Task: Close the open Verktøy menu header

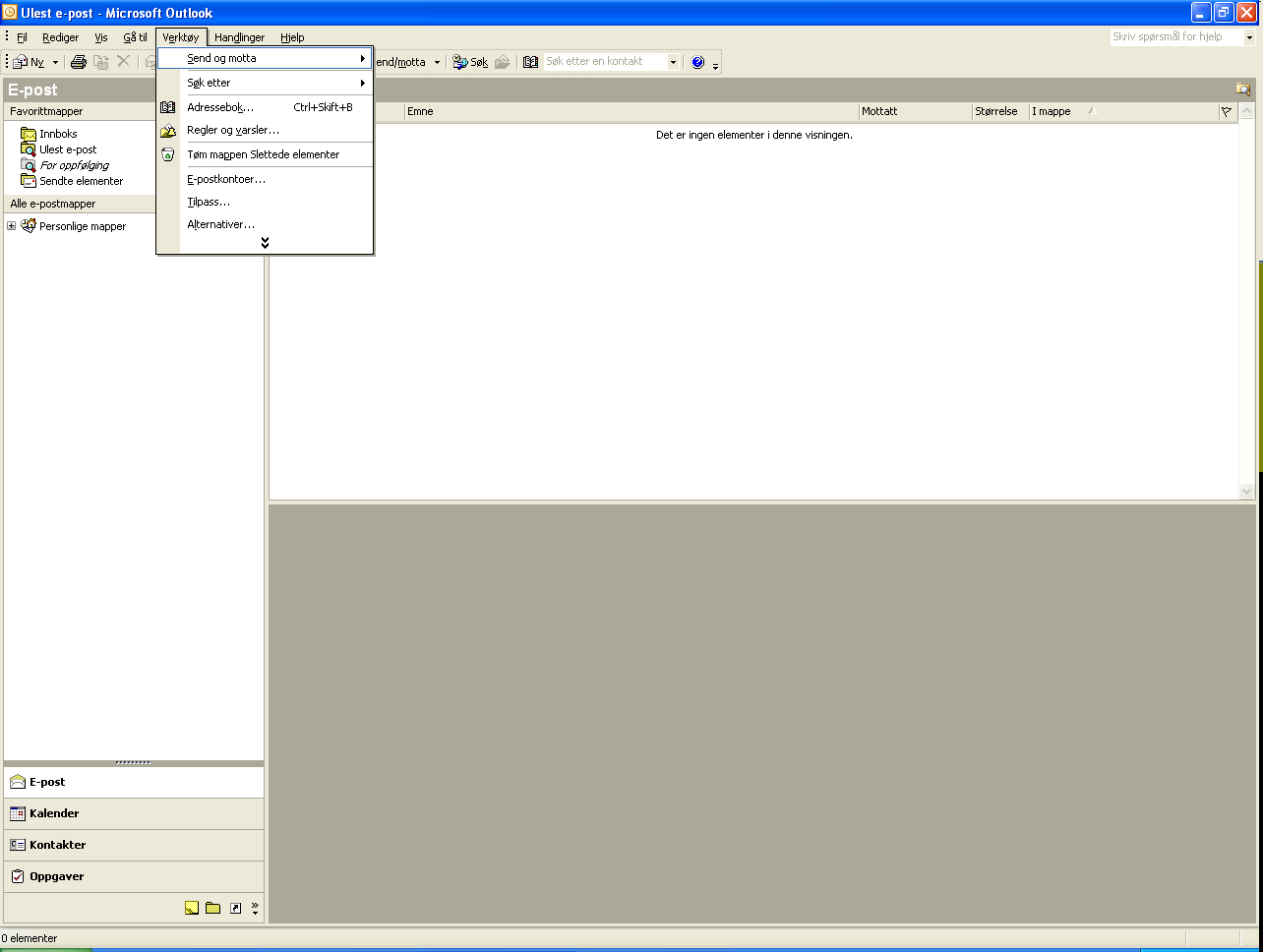Action: [x=181, y=37]
